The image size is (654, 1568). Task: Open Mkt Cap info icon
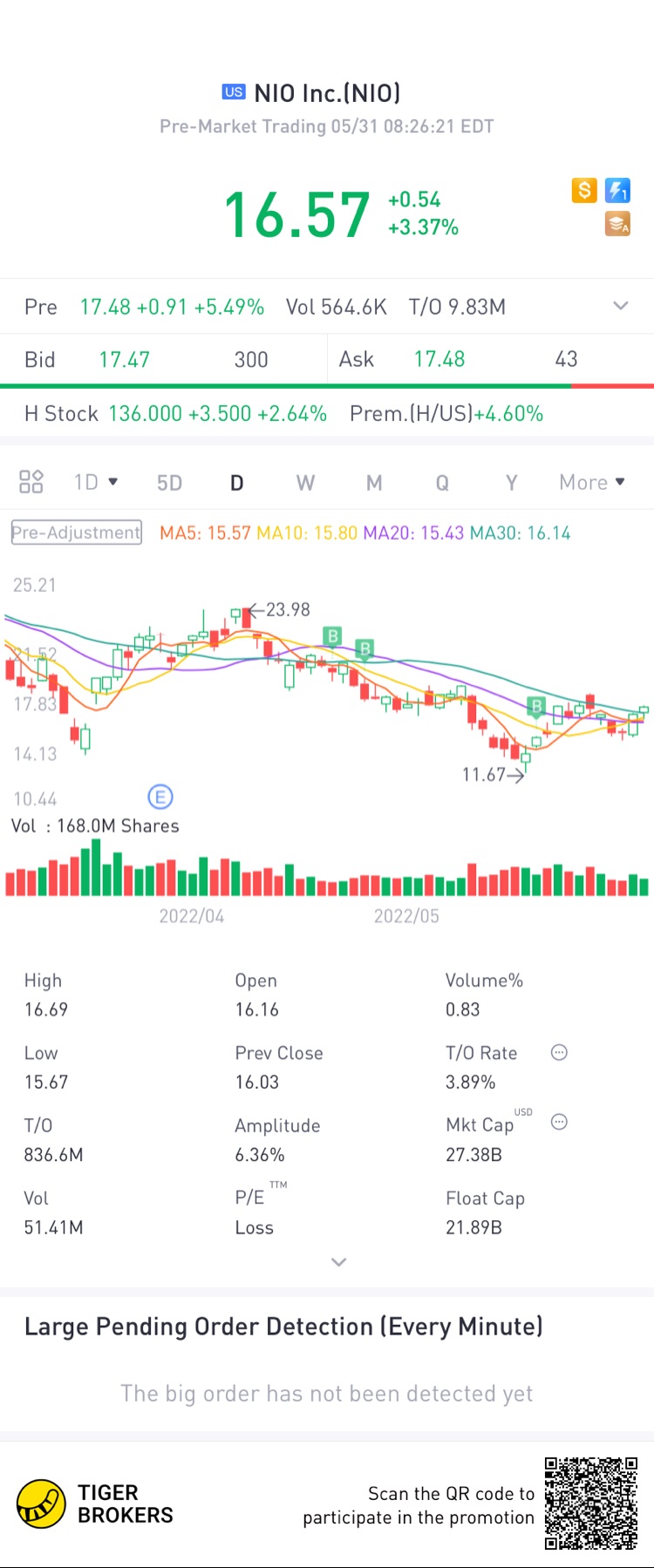click(560, 1122)
